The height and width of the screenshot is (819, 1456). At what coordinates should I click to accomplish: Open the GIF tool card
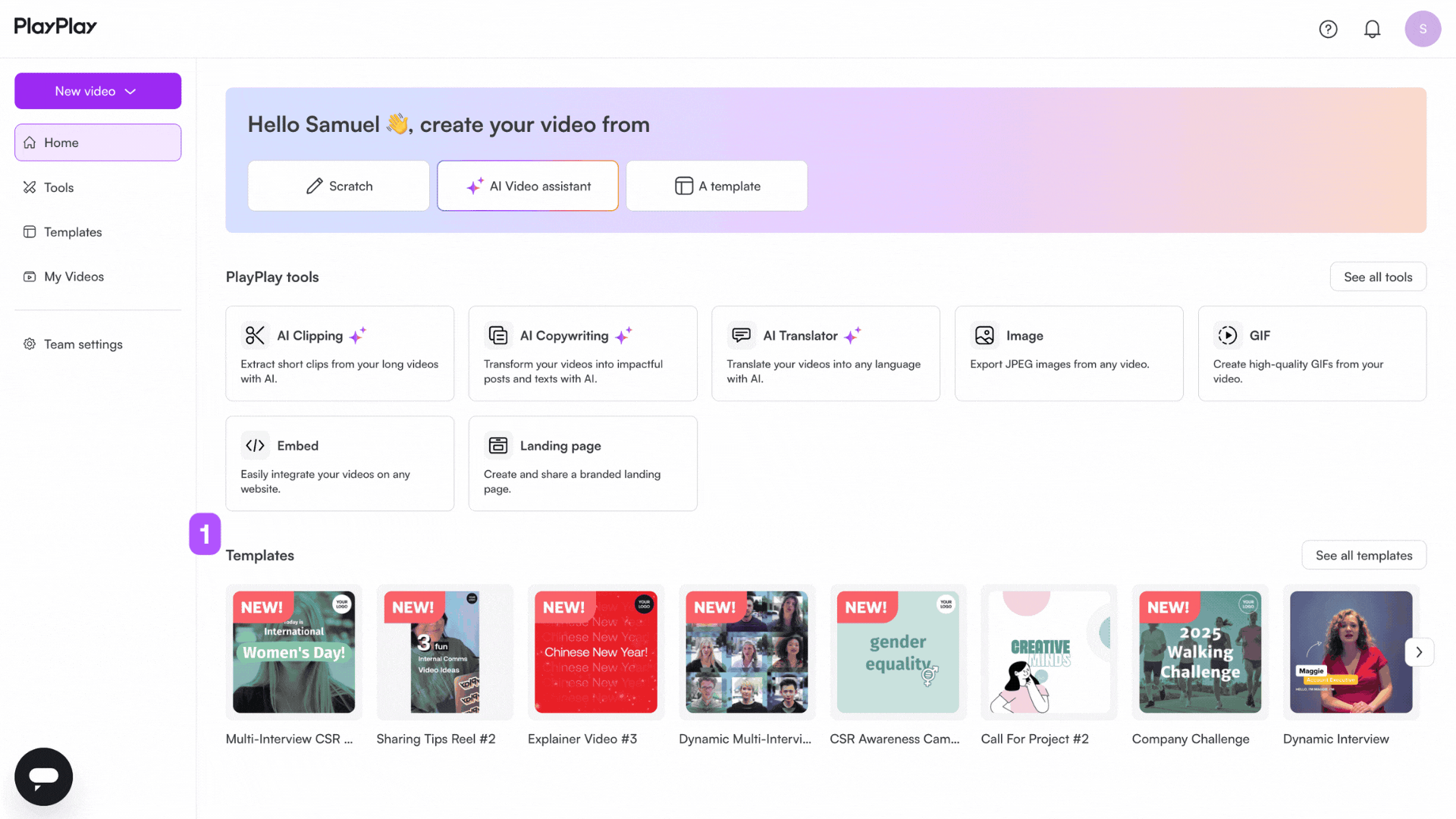point(1312,353)
